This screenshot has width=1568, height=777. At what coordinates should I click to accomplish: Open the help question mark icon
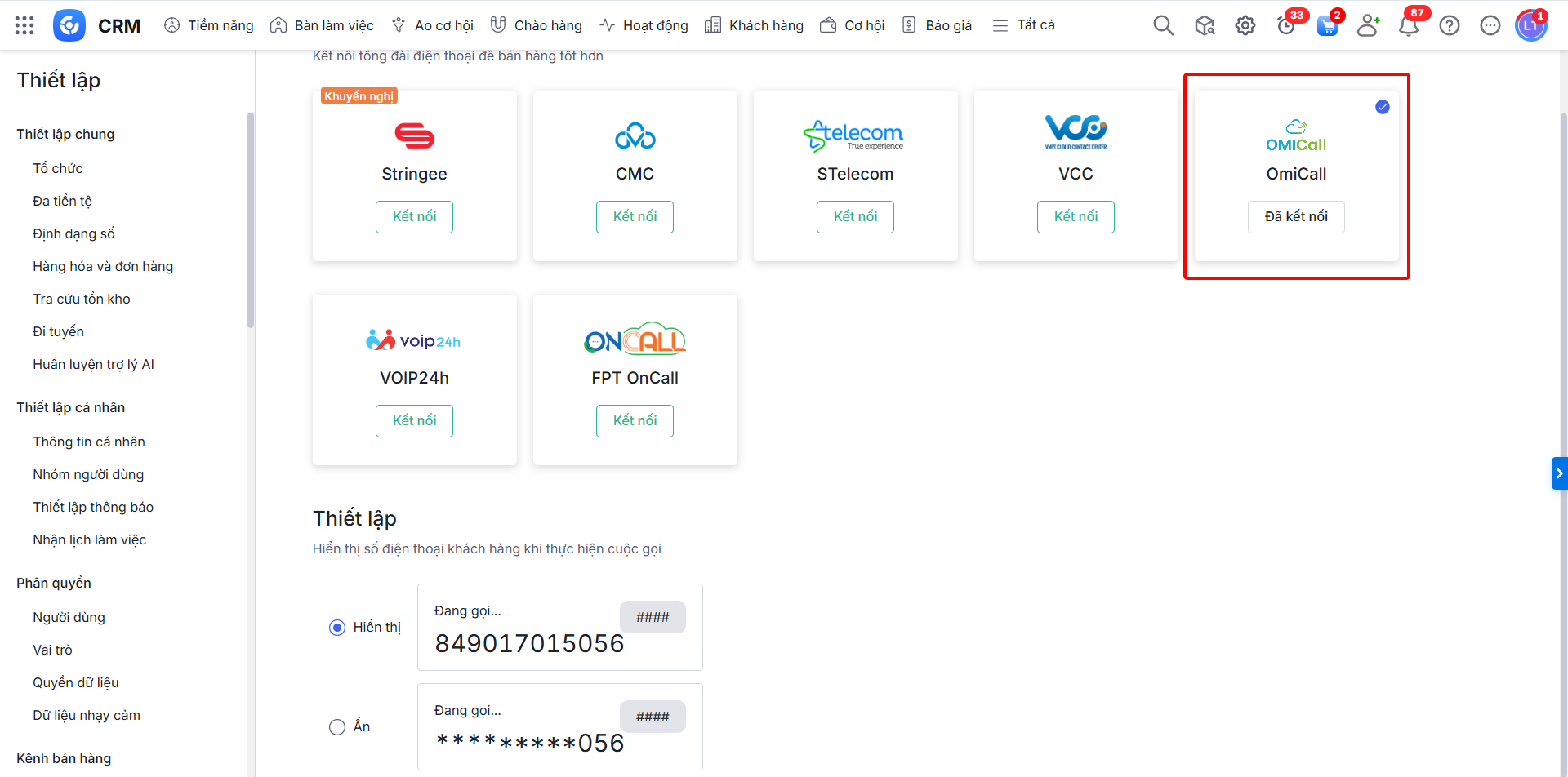[1449, 25]
